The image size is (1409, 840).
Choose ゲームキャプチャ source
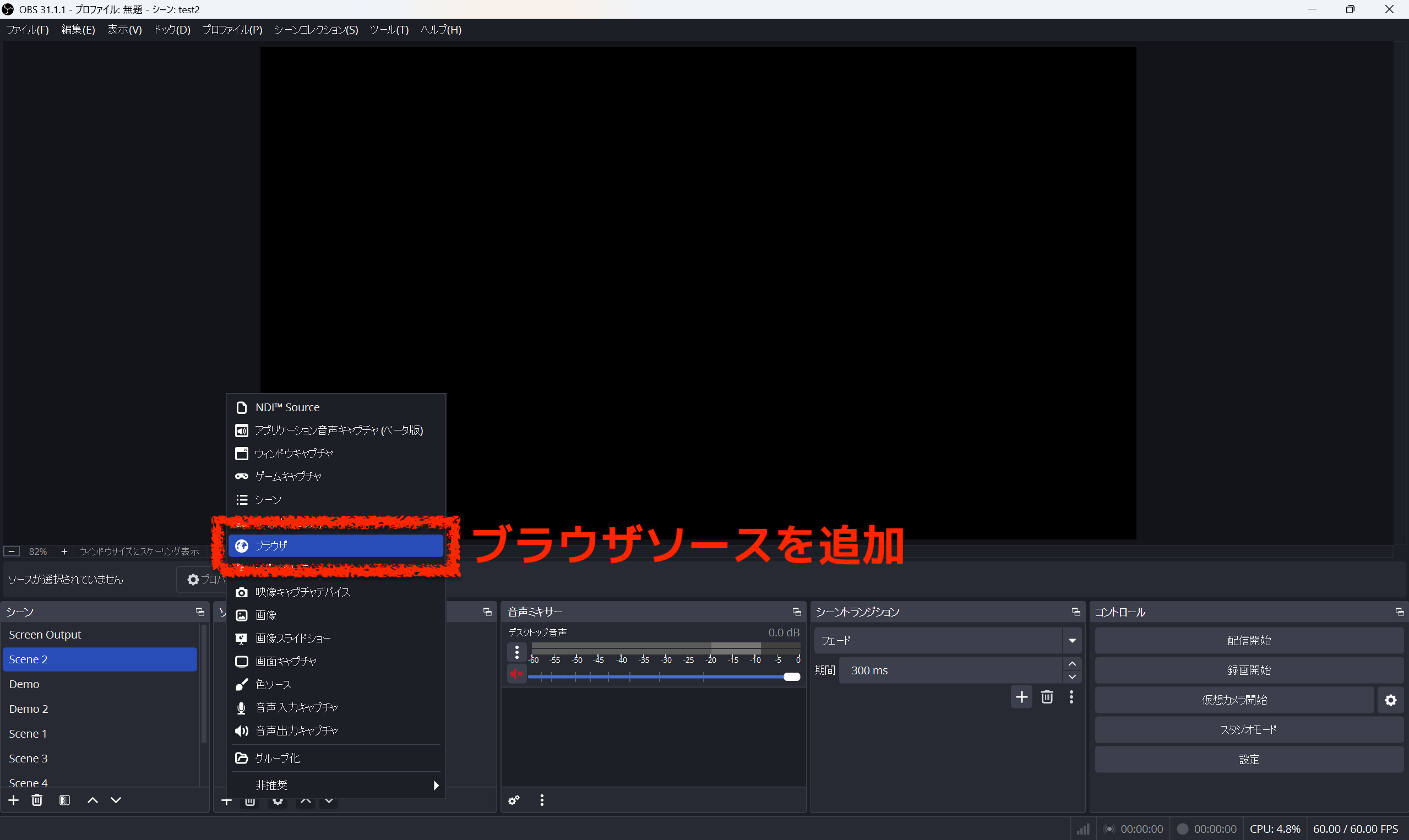click(x=336, y=477)
